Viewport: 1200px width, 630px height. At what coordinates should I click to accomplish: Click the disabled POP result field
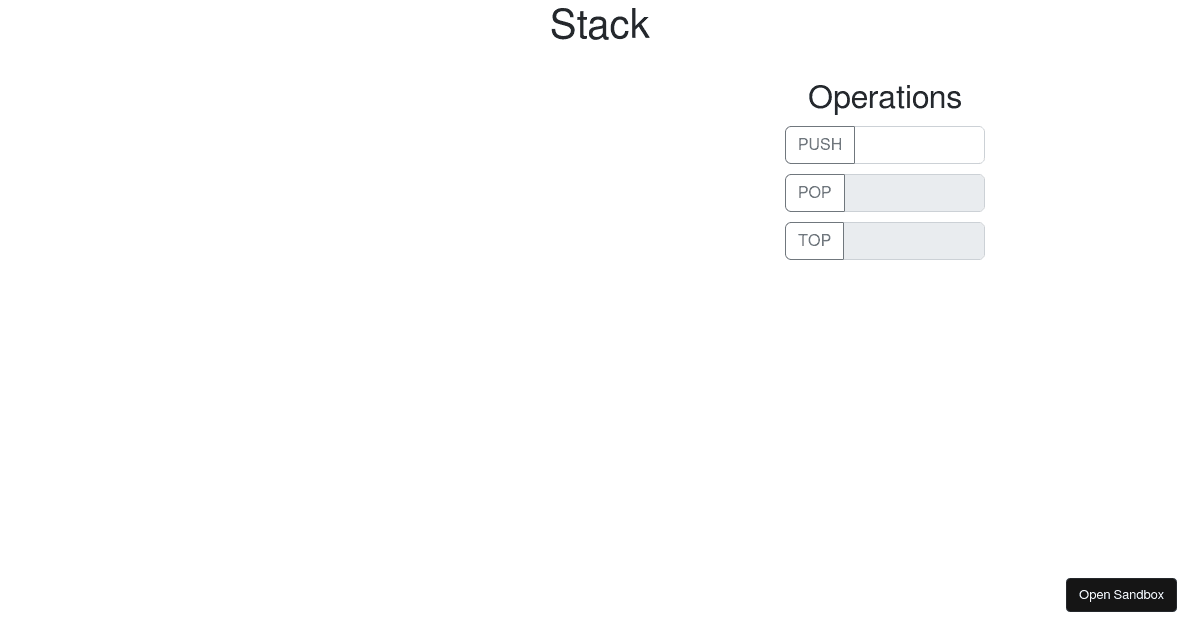tap(914, 193)
